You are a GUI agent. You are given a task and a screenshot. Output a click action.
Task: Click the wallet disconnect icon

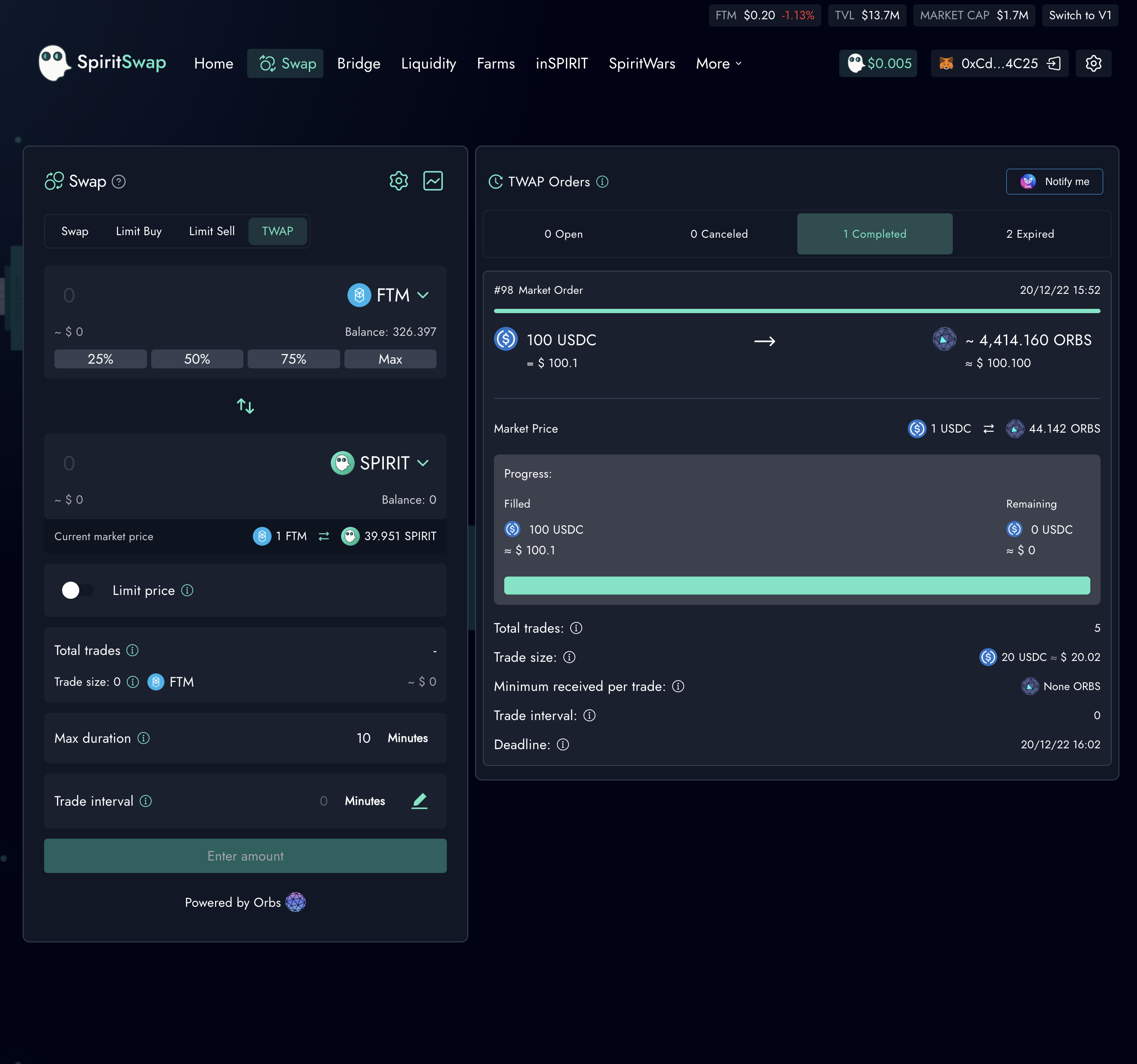[x=1053, y=63]
